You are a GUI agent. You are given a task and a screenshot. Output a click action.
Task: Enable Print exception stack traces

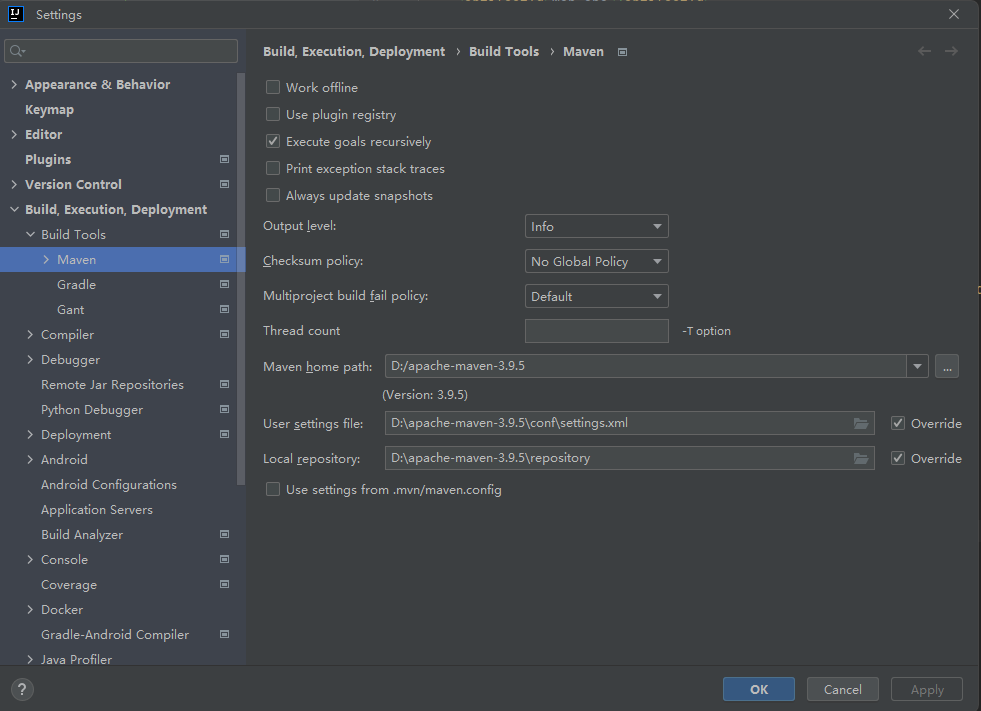273,168
